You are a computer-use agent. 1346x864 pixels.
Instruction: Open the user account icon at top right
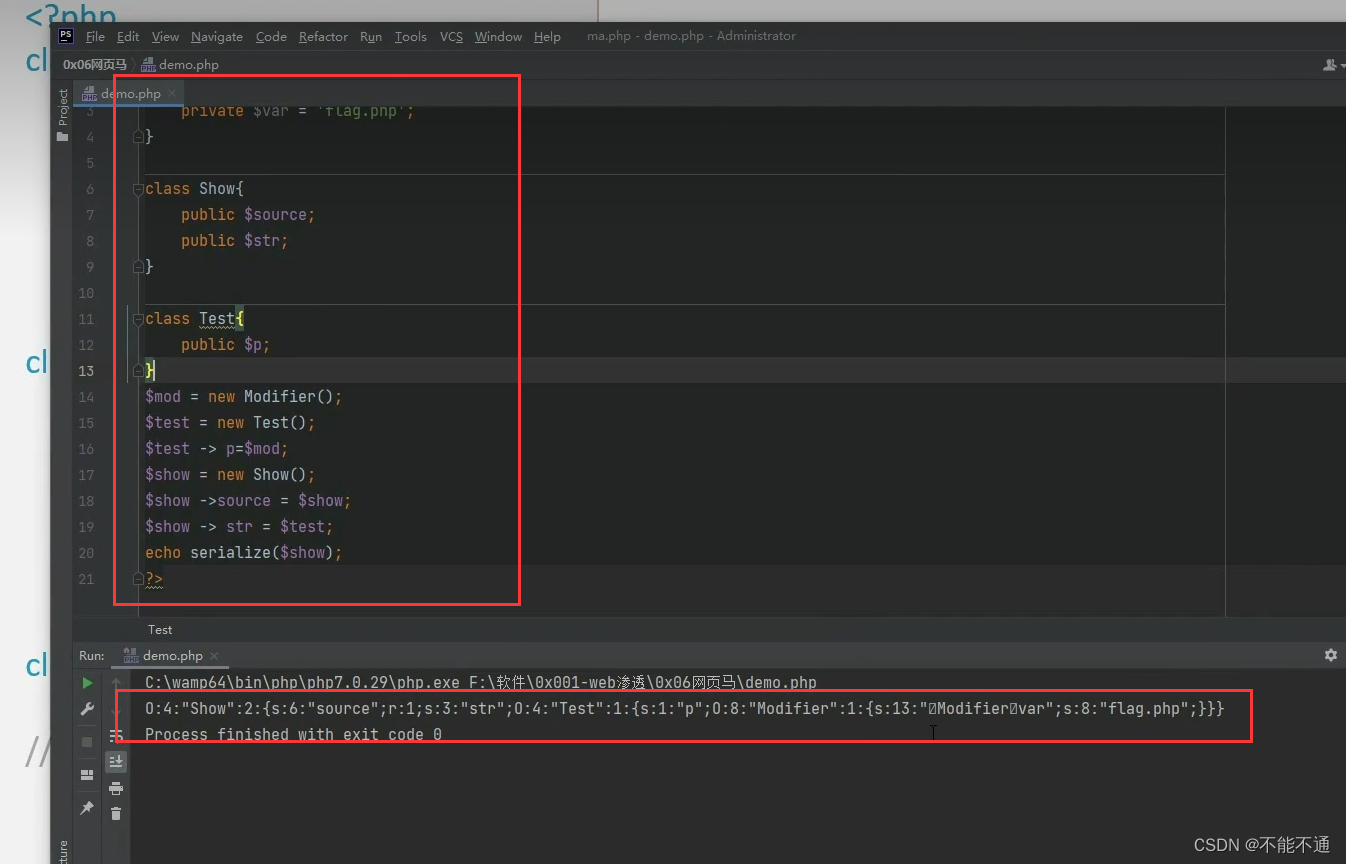coord(1332,64)
